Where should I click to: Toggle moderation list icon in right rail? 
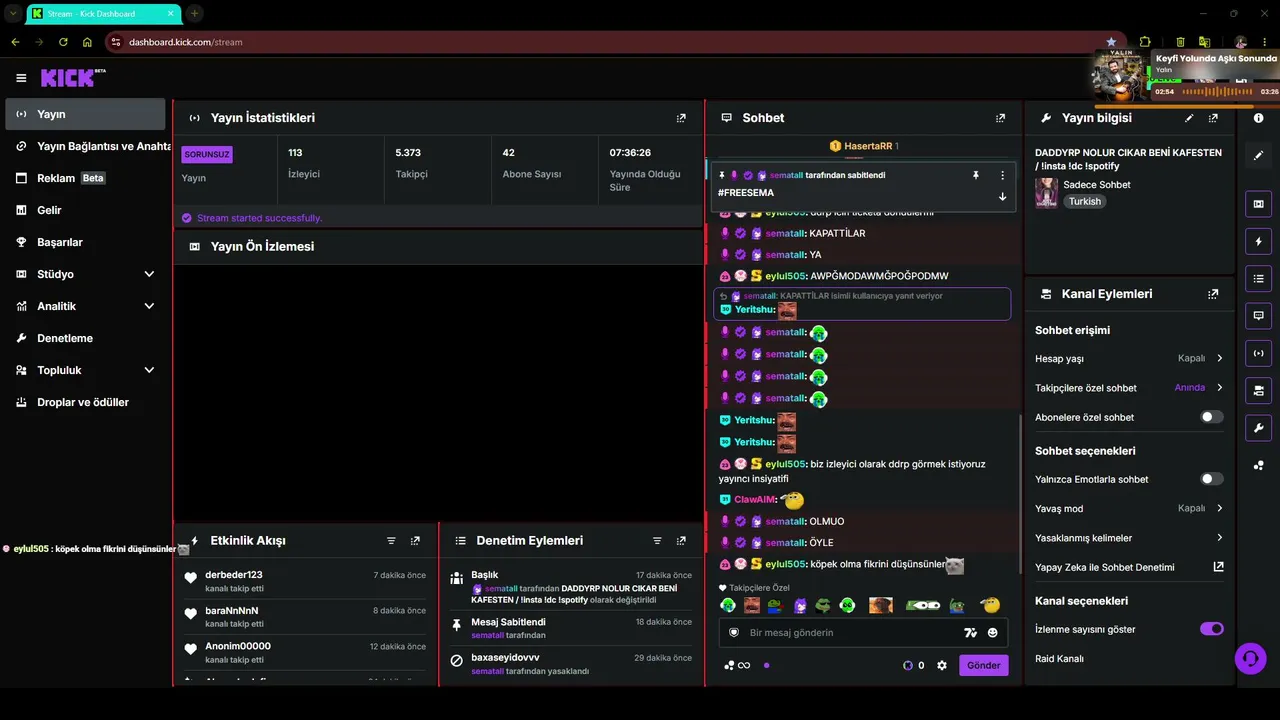pyautogui.click(x=1258, y=278)
